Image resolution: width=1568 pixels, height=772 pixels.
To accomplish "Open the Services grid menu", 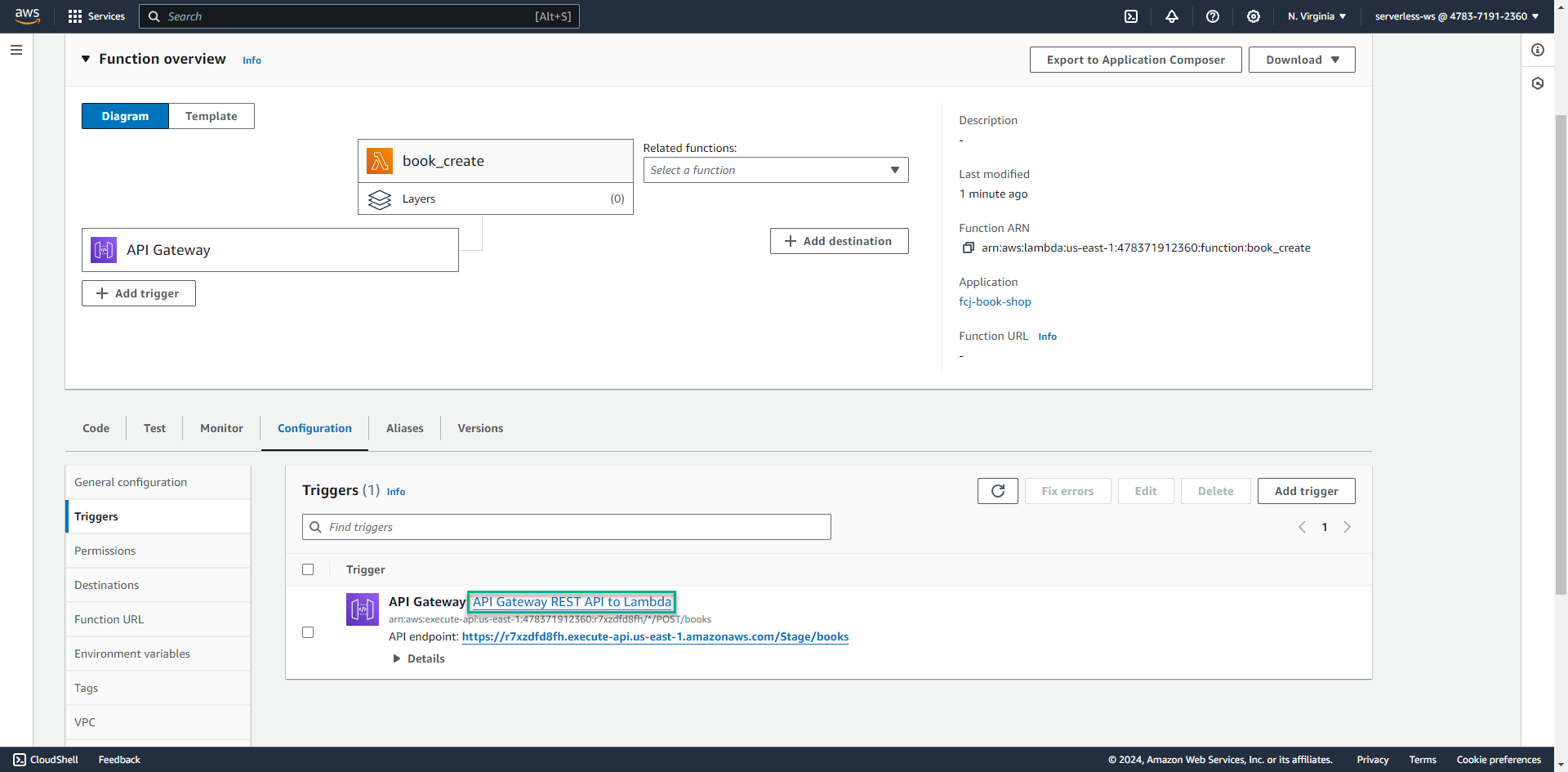I will 96,16.
